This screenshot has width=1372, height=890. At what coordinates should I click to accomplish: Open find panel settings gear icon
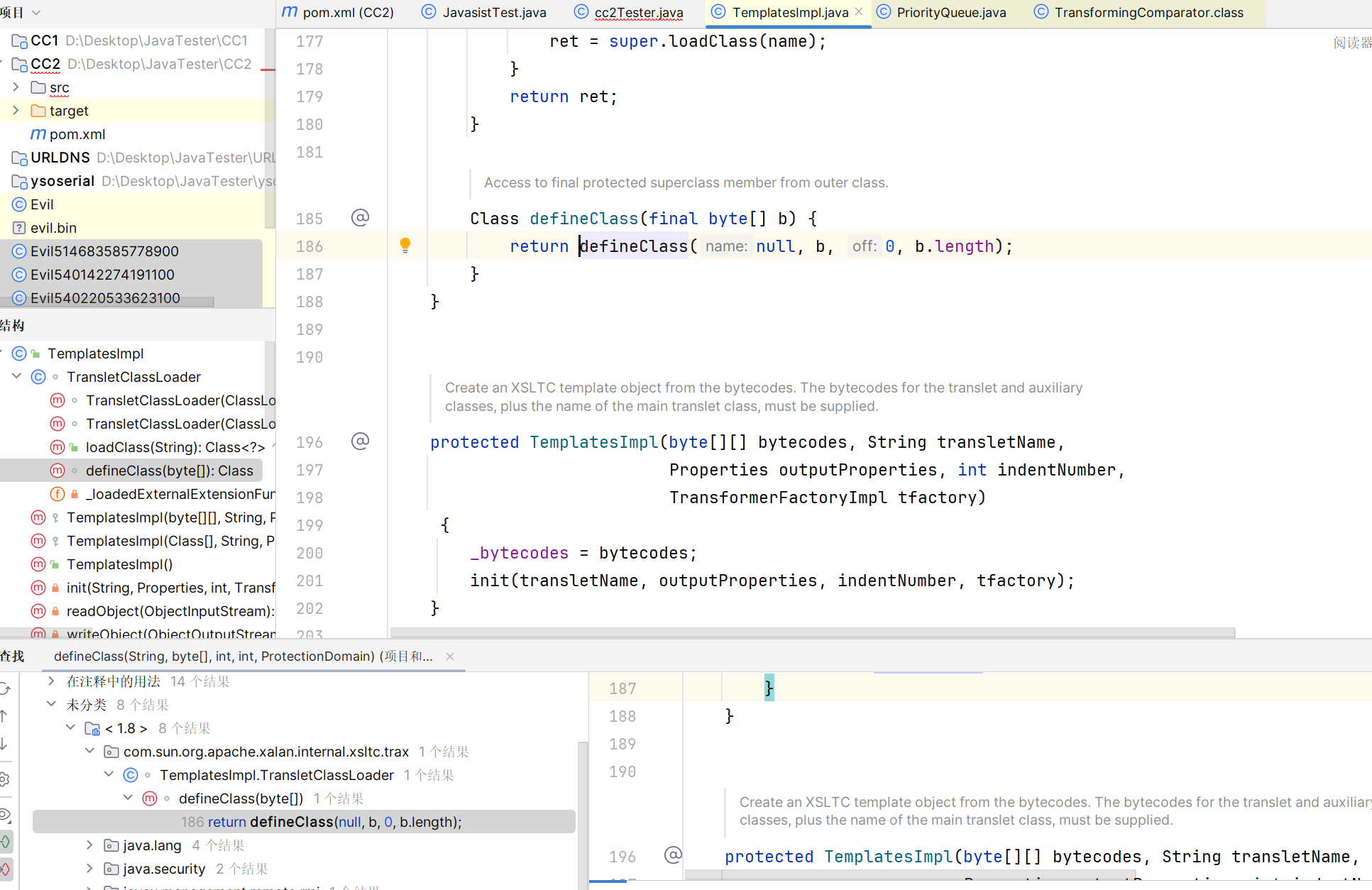point(4,779)
